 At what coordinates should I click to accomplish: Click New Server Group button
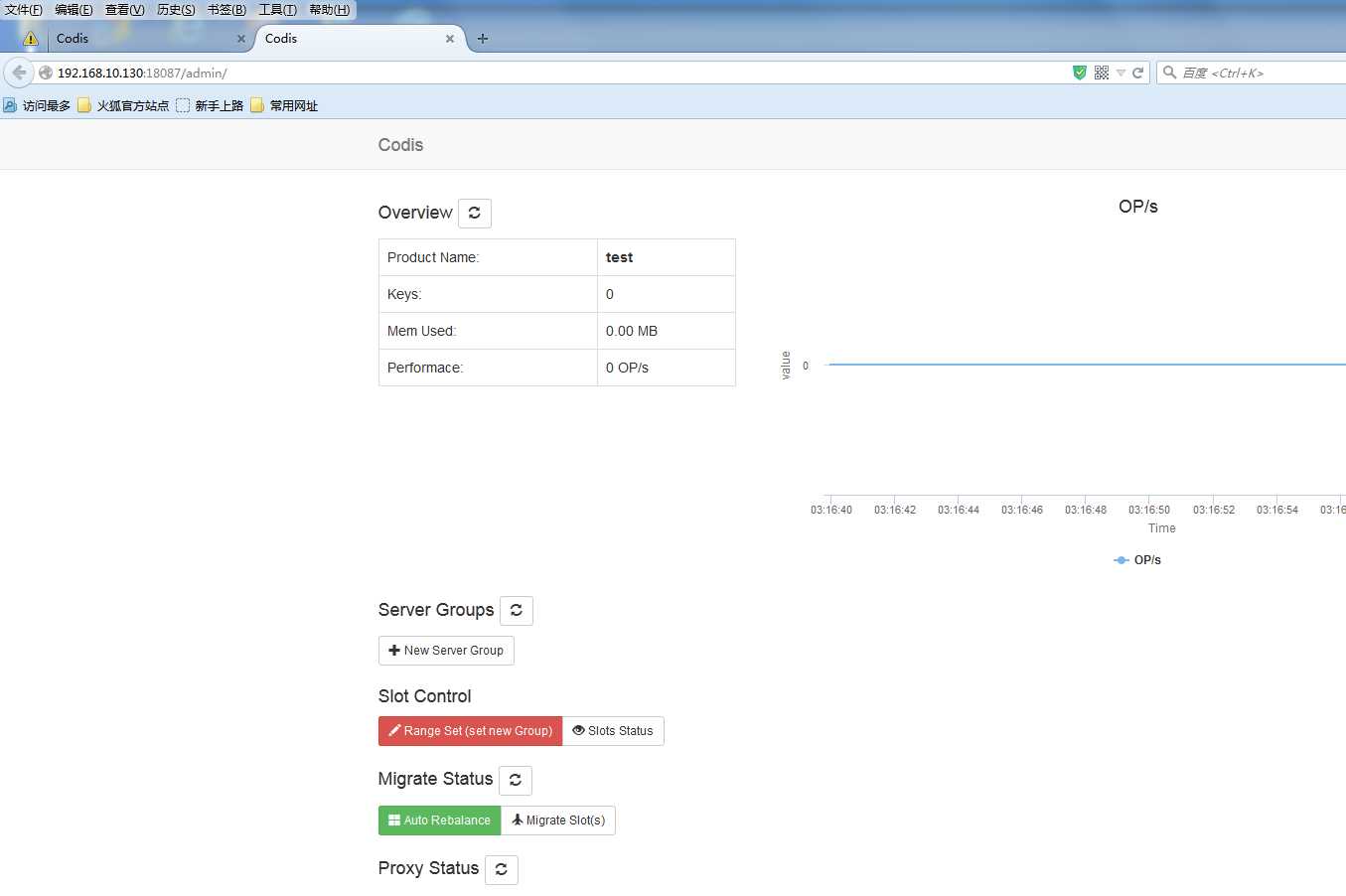coord(446,651)
